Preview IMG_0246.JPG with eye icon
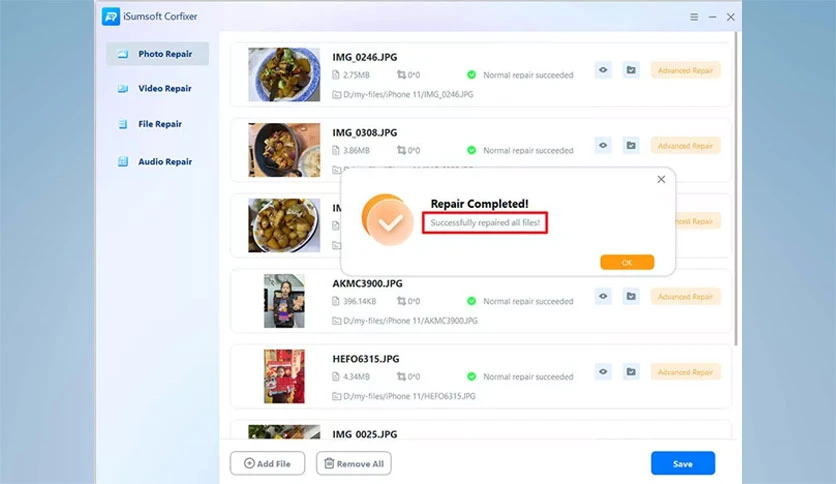This screenshot has height=484, width=836. (x=603, y=70)
